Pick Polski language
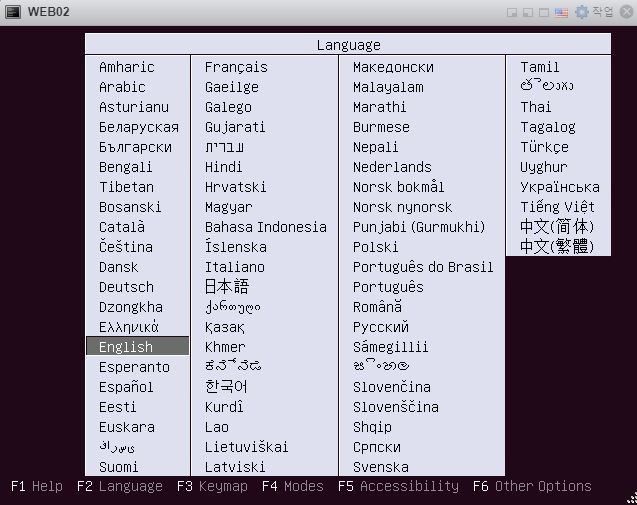The width and height of the screenshot is (637, 505). [375, 247]
